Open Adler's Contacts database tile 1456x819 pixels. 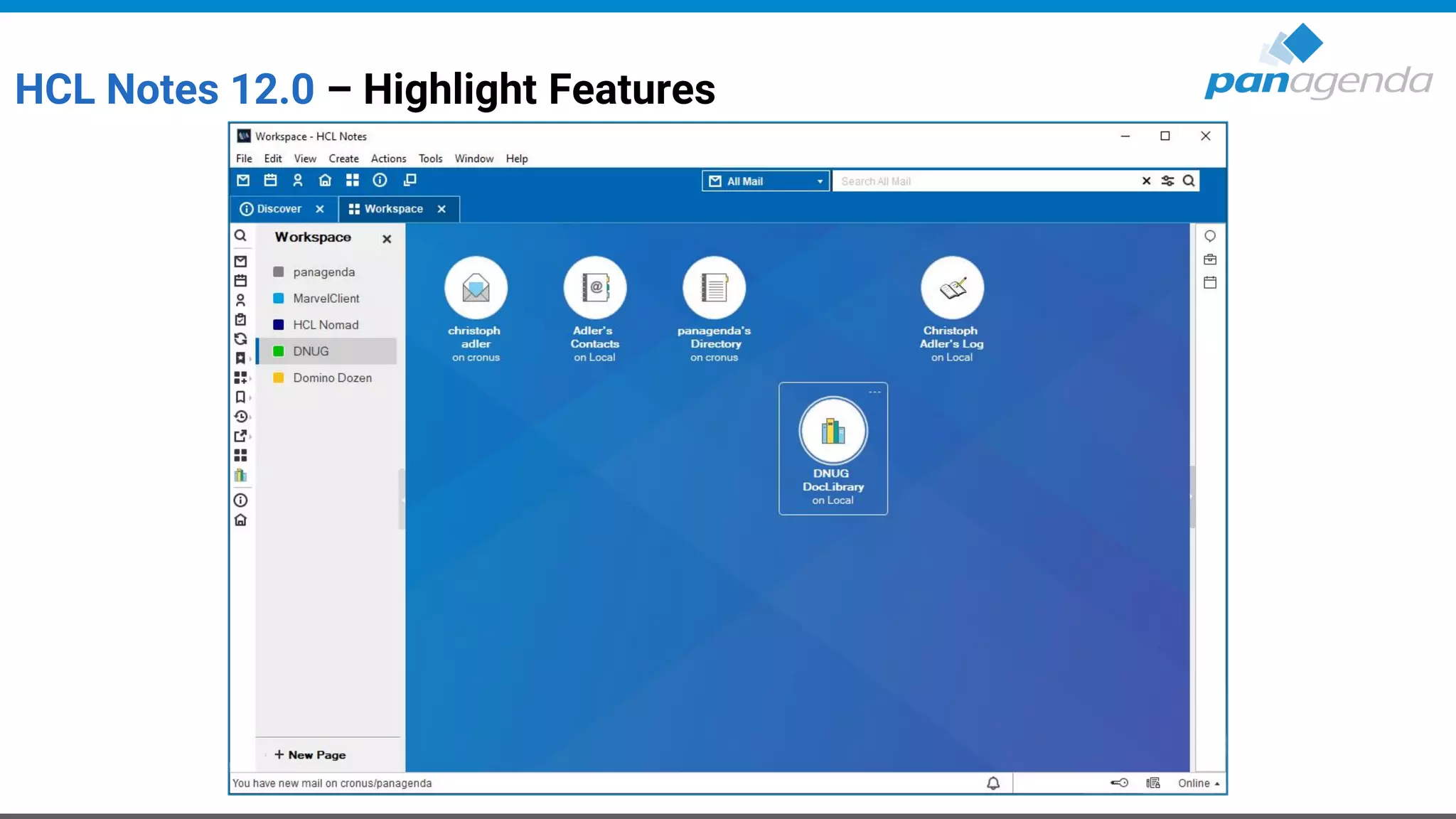pyautogui.click(x=594, y=309)
